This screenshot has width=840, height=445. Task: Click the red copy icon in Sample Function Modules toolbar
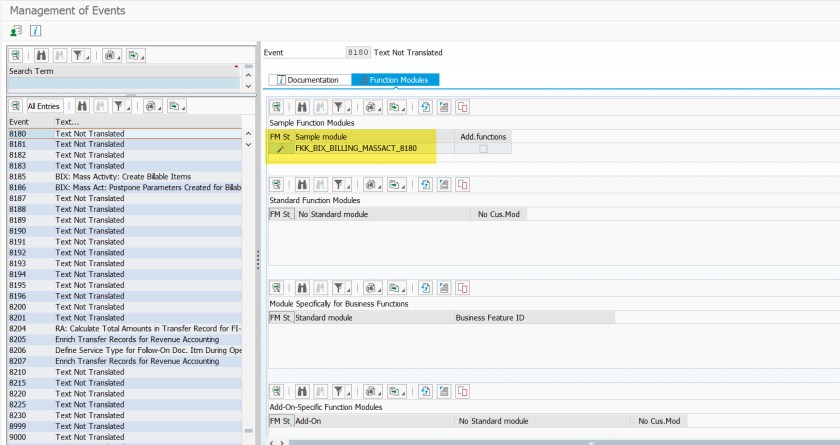(x=462, y=106)
